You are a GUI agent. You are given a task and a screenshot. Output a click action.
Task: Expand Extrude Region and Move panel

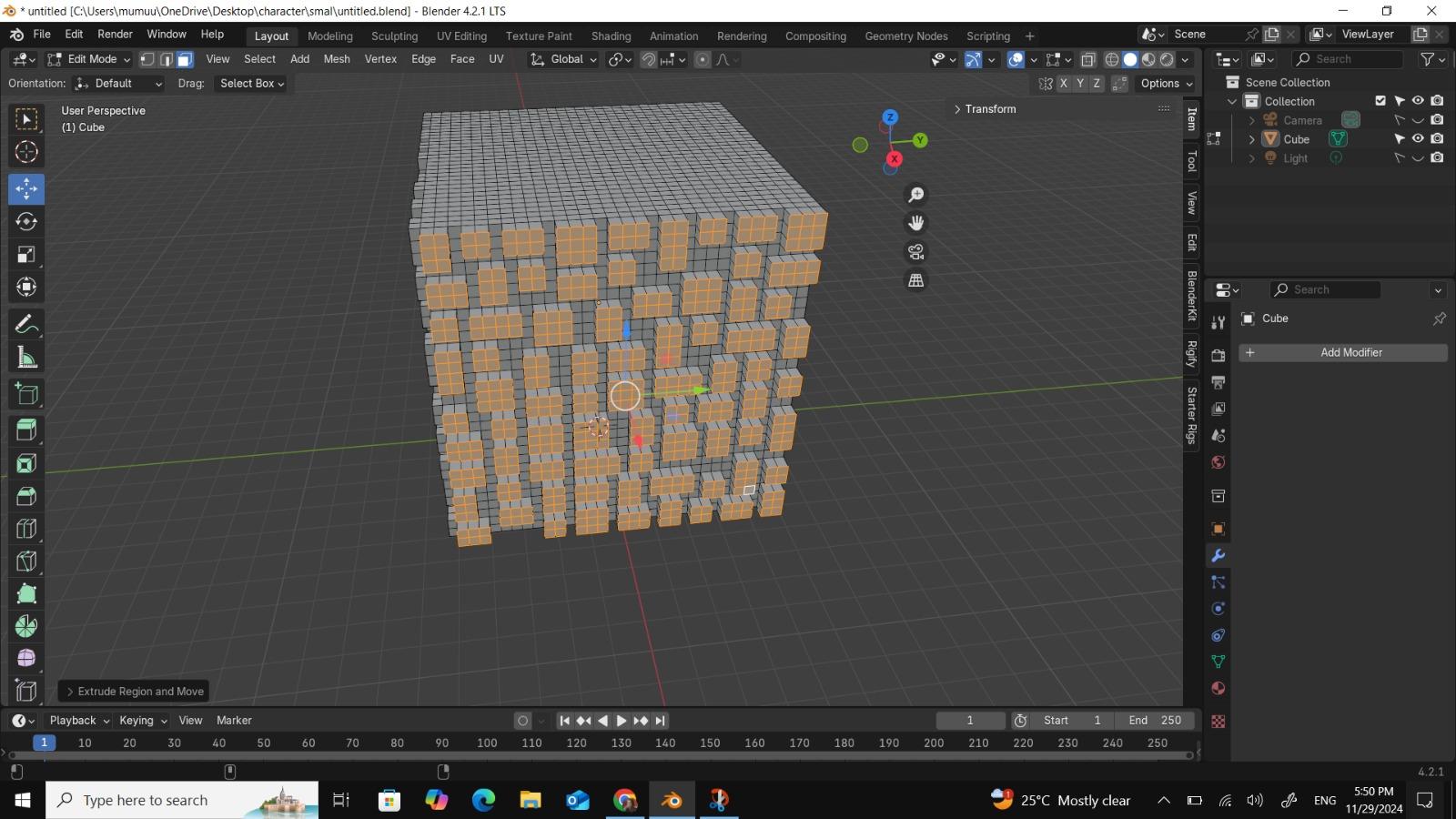click(x=134, y=692)
